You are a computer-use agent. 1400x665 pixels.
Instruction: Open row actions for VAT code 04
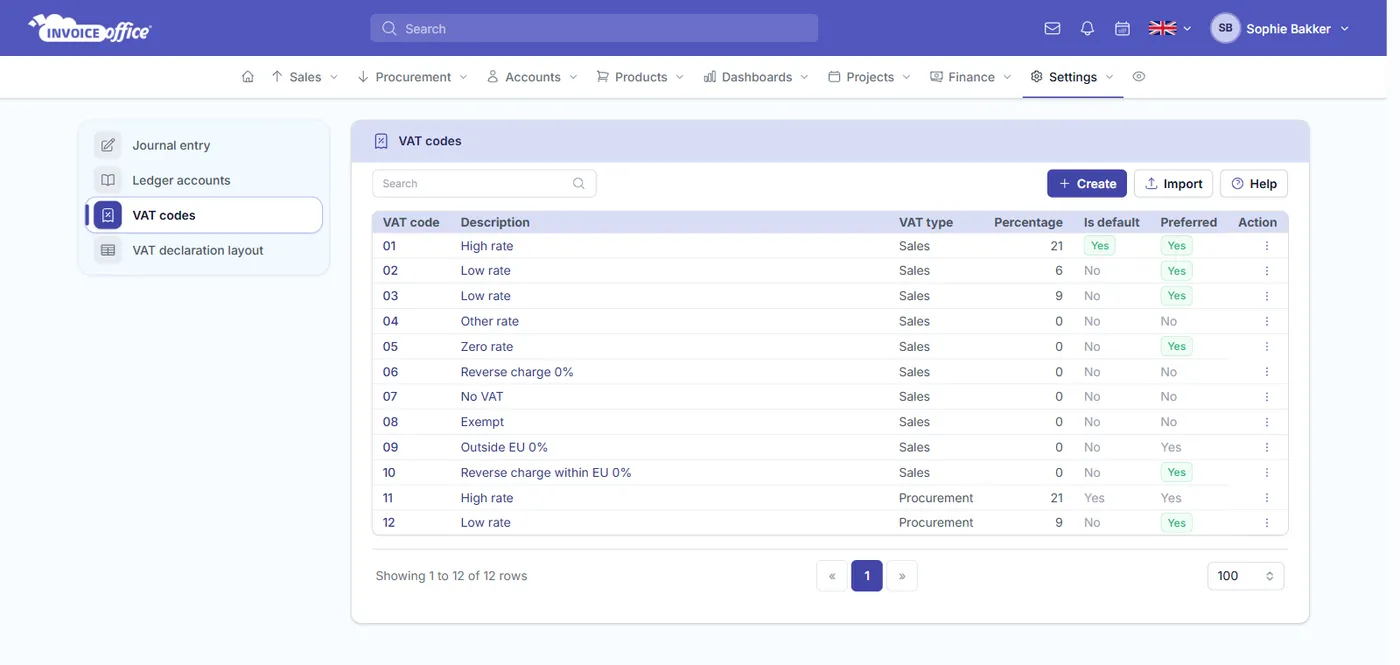pyautogui.click(x=1266, y=321)
